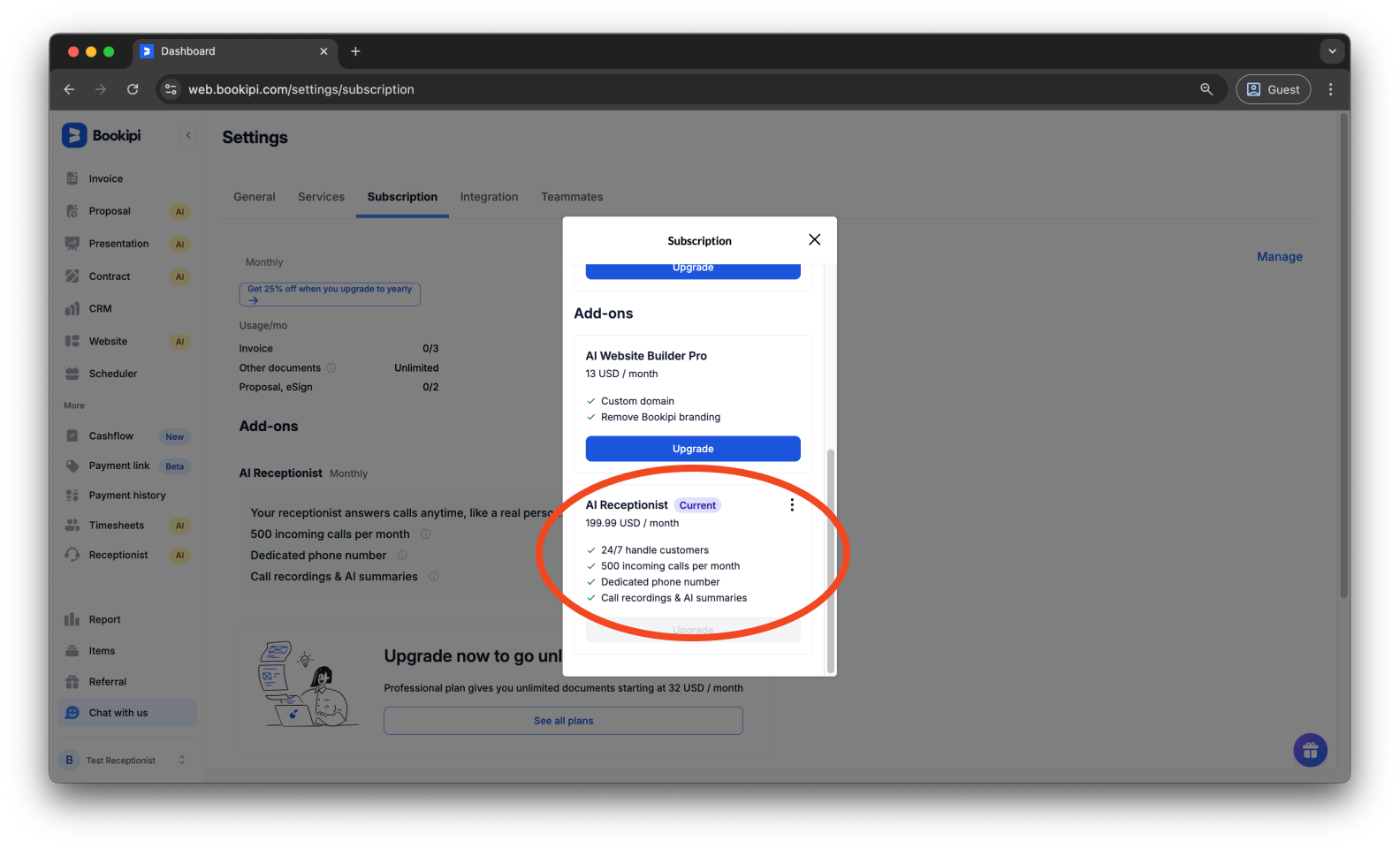1400x848 pixels.
Task: Click the Bookipi logo
Action: coord(102,135)
